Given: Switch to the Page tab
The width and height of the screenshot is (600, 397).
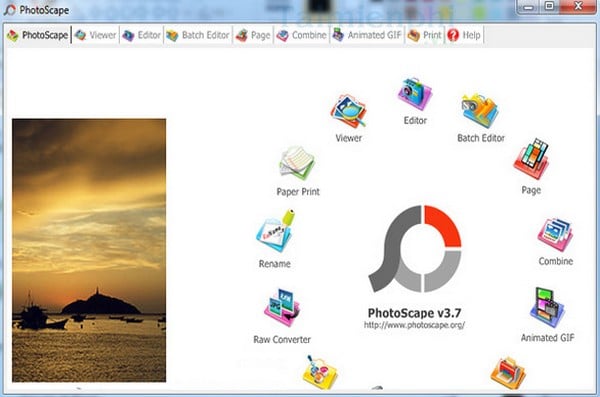Looking at the screenshot, I should [x=253, y=35].
